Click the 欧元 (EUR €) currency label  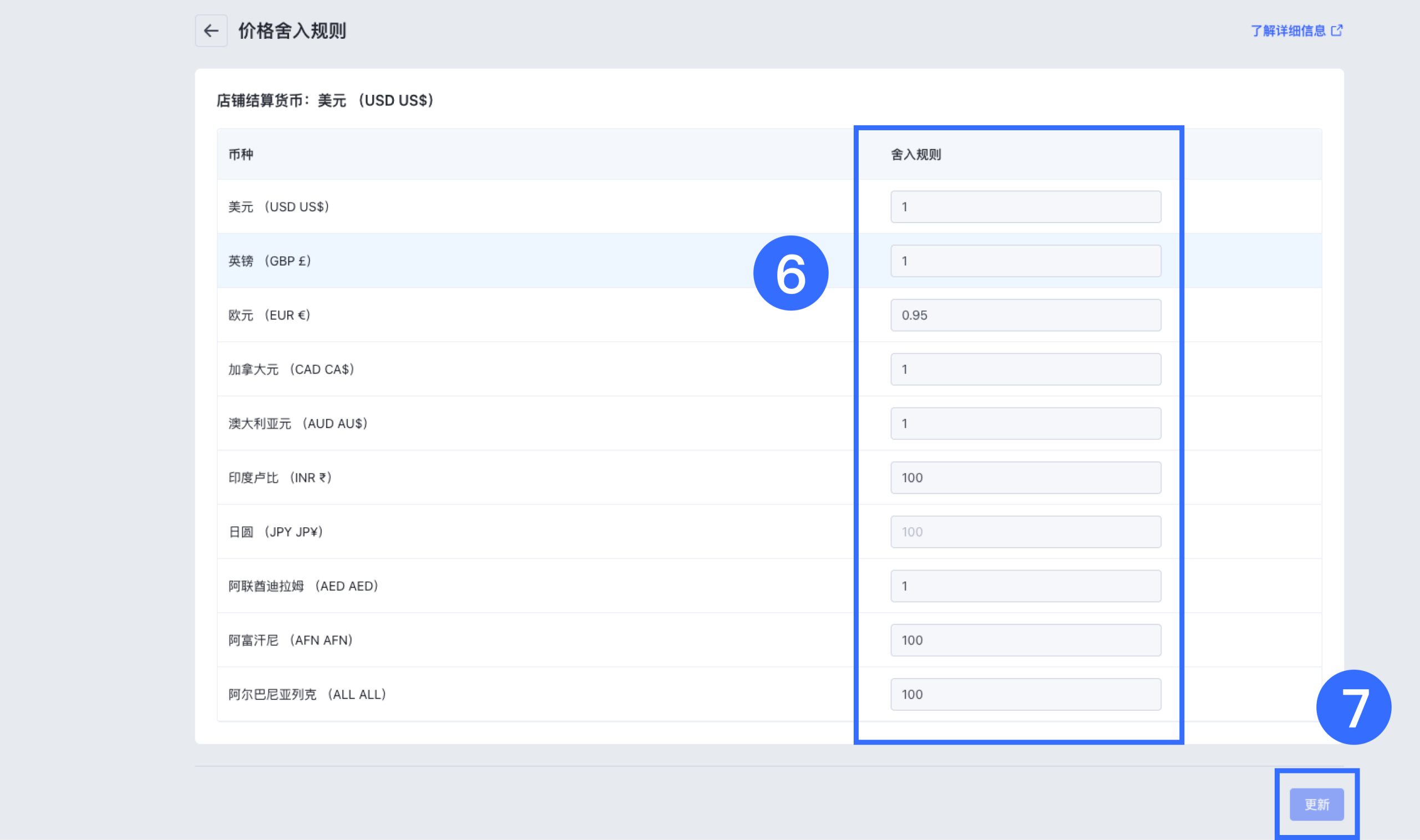click(269, 315)
